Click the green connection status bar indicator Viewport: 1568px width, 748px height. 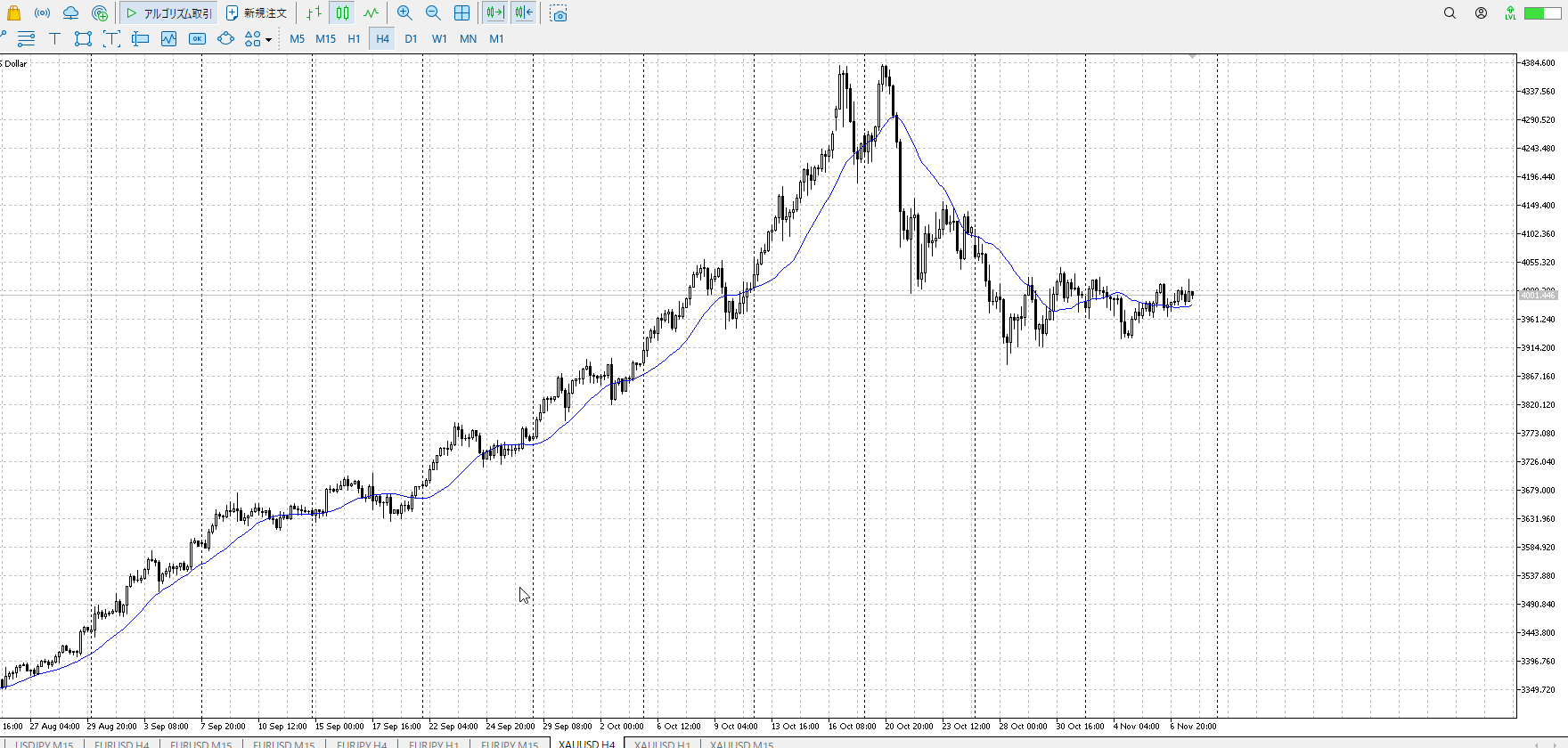click(x=1539, y=13)
